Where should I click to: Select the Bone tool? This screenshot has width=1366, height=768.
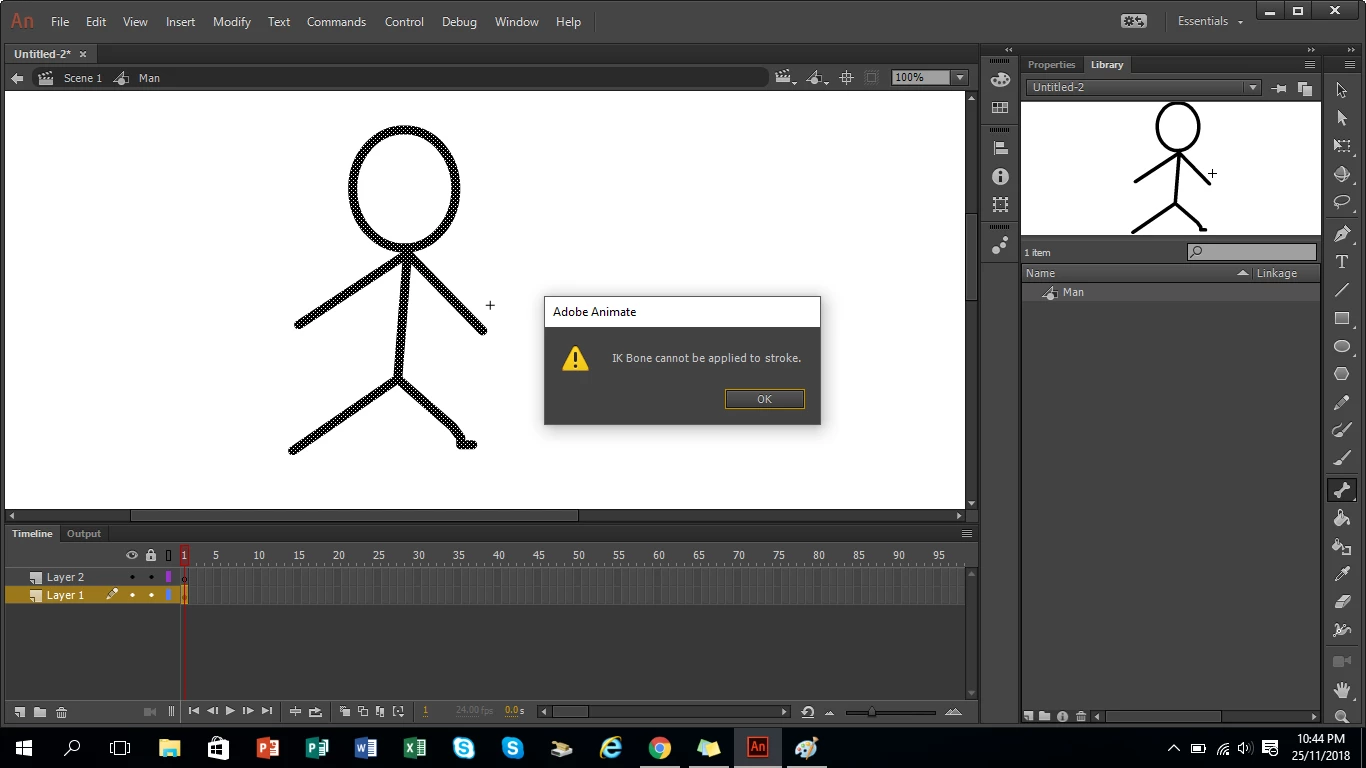point(1342,490)
